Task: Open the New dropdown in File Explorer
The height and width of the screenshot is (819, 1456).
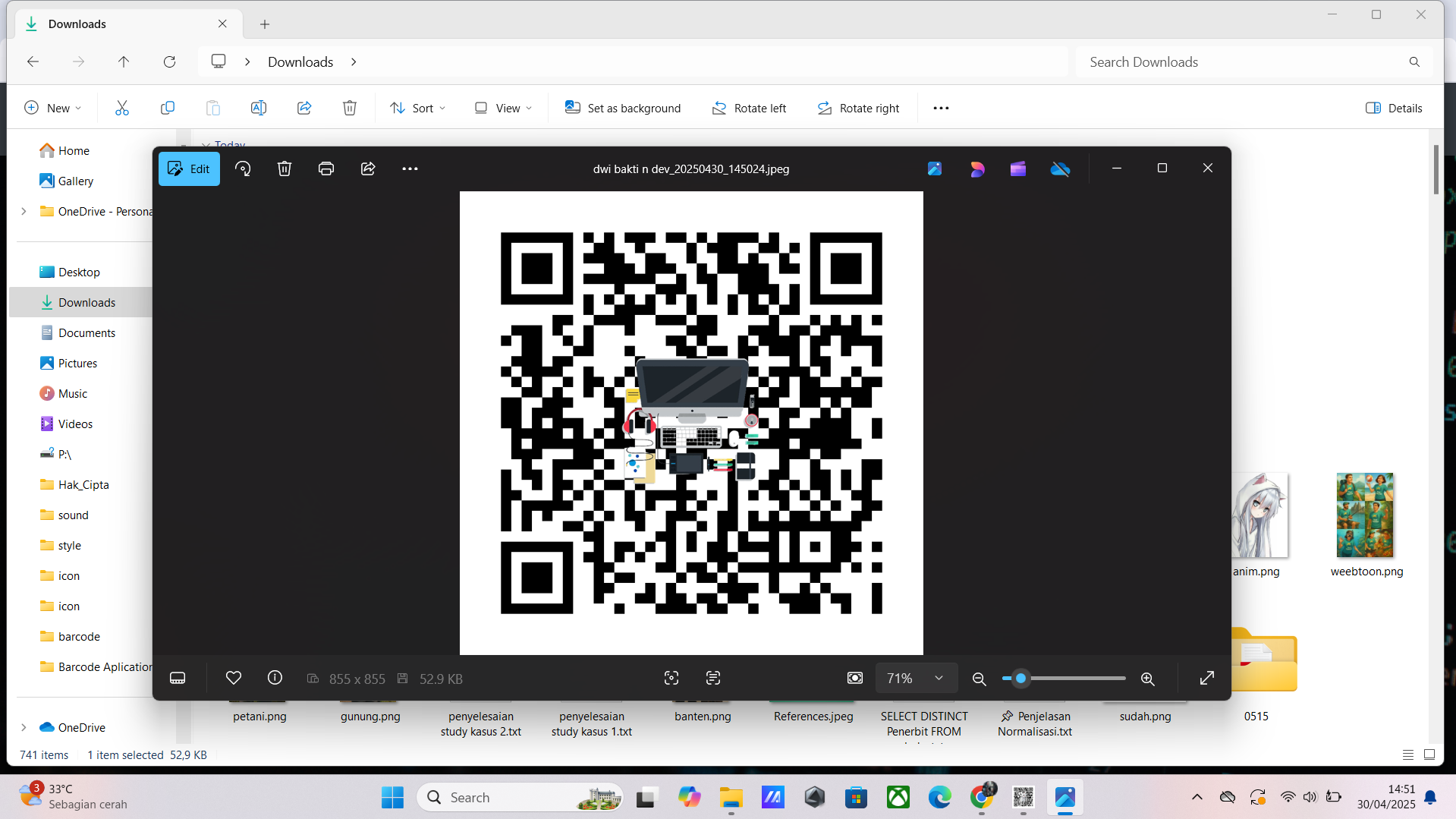Action: 53,108
